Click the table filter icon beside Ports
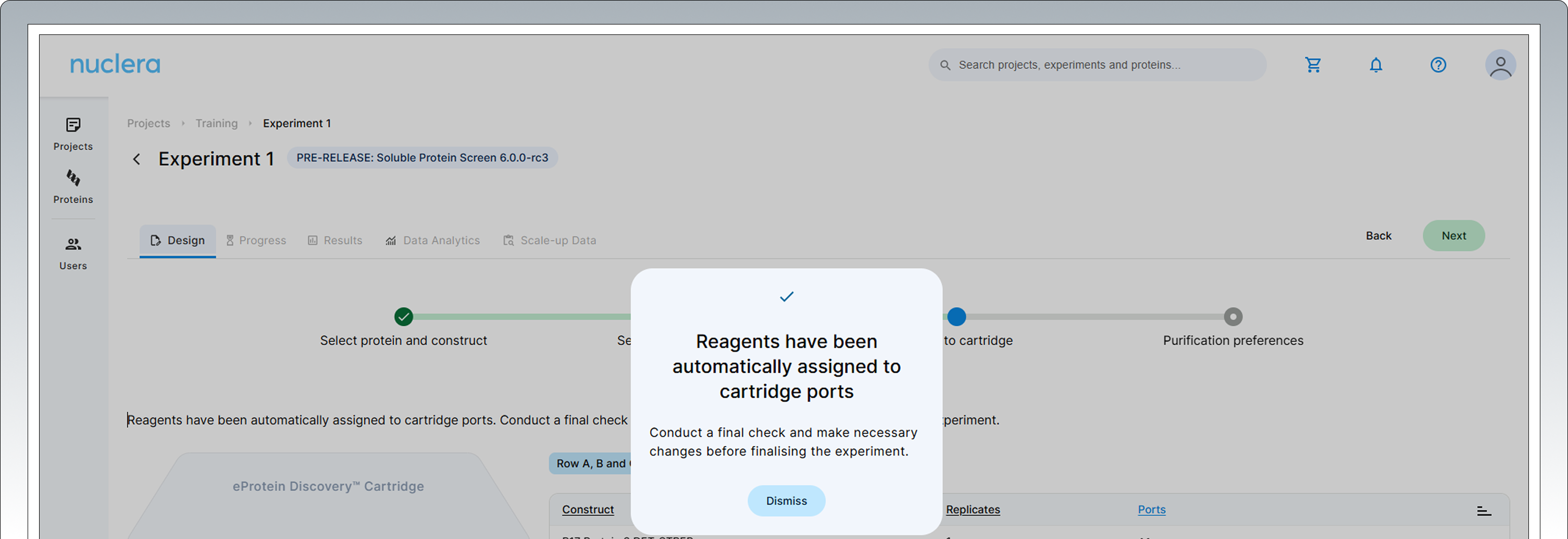 1484,510
